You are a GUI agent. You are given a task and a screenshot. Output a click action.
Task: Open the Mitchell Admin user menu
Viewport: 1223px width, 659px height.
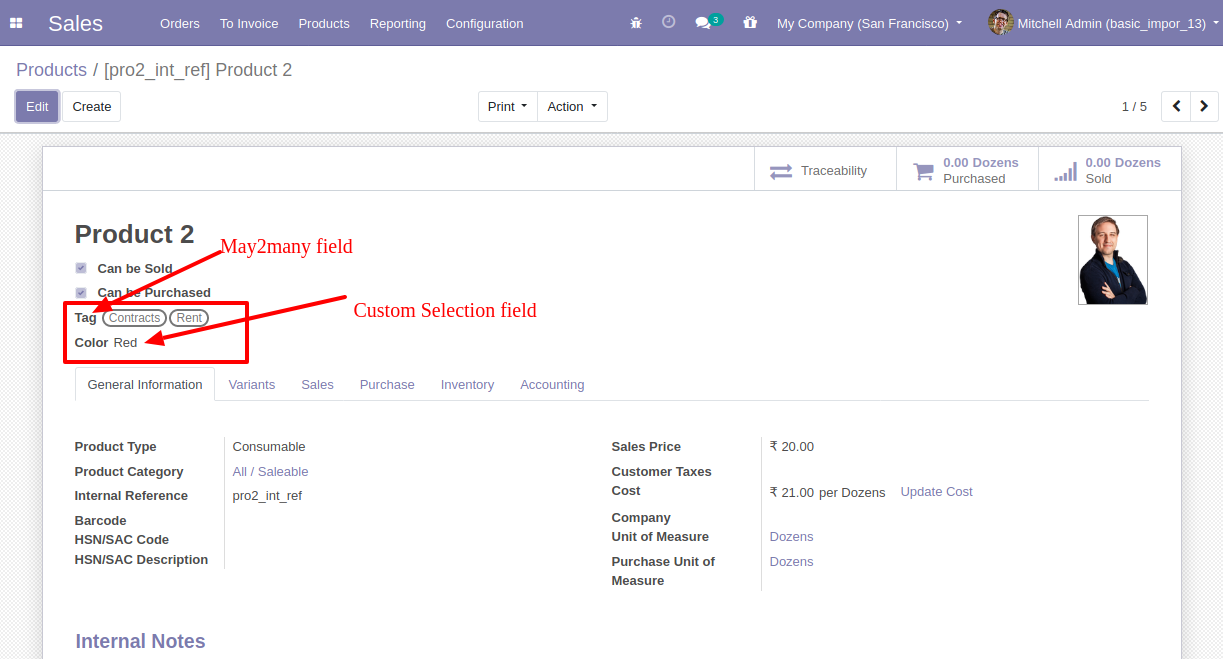[x=1102, y=23]
